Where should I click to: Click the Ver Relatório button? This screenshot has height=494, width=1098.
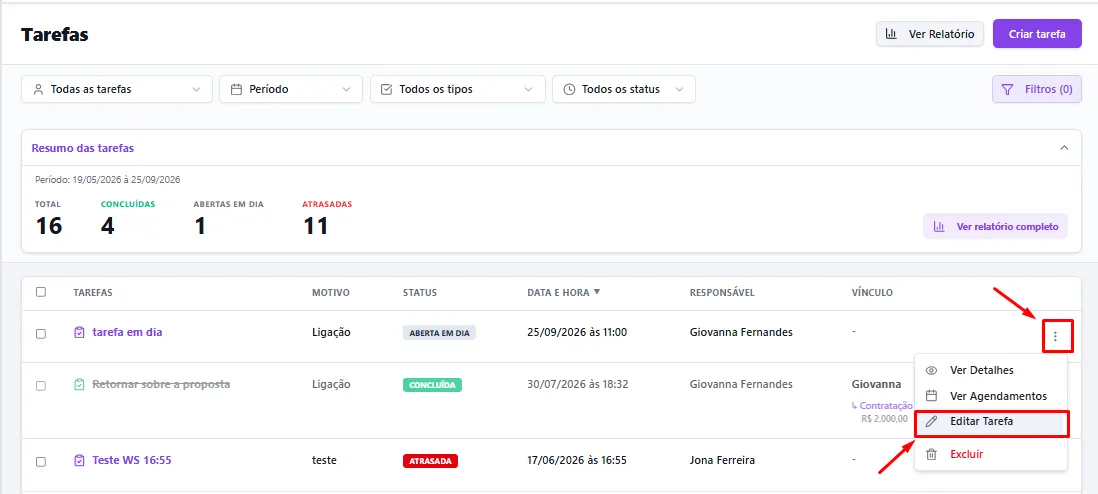point(930,34)
